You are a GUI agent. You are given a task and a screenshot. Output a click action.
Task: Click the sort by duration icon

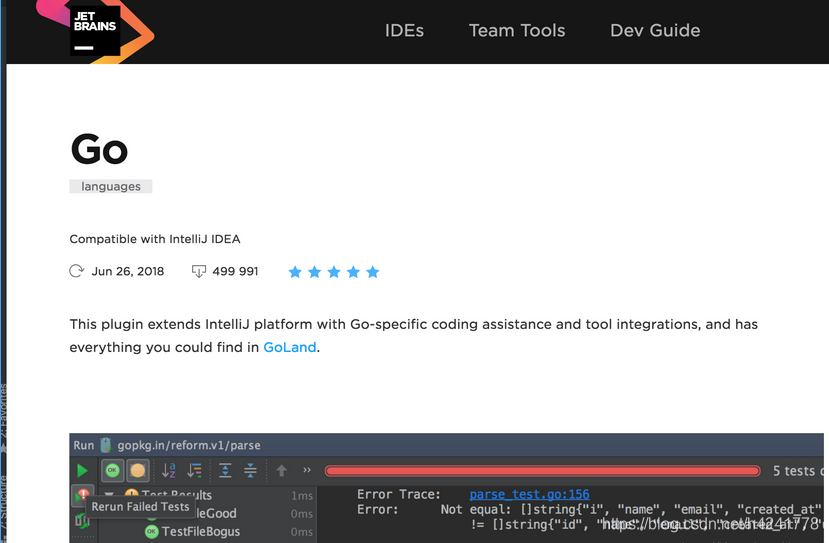[195, 470]
